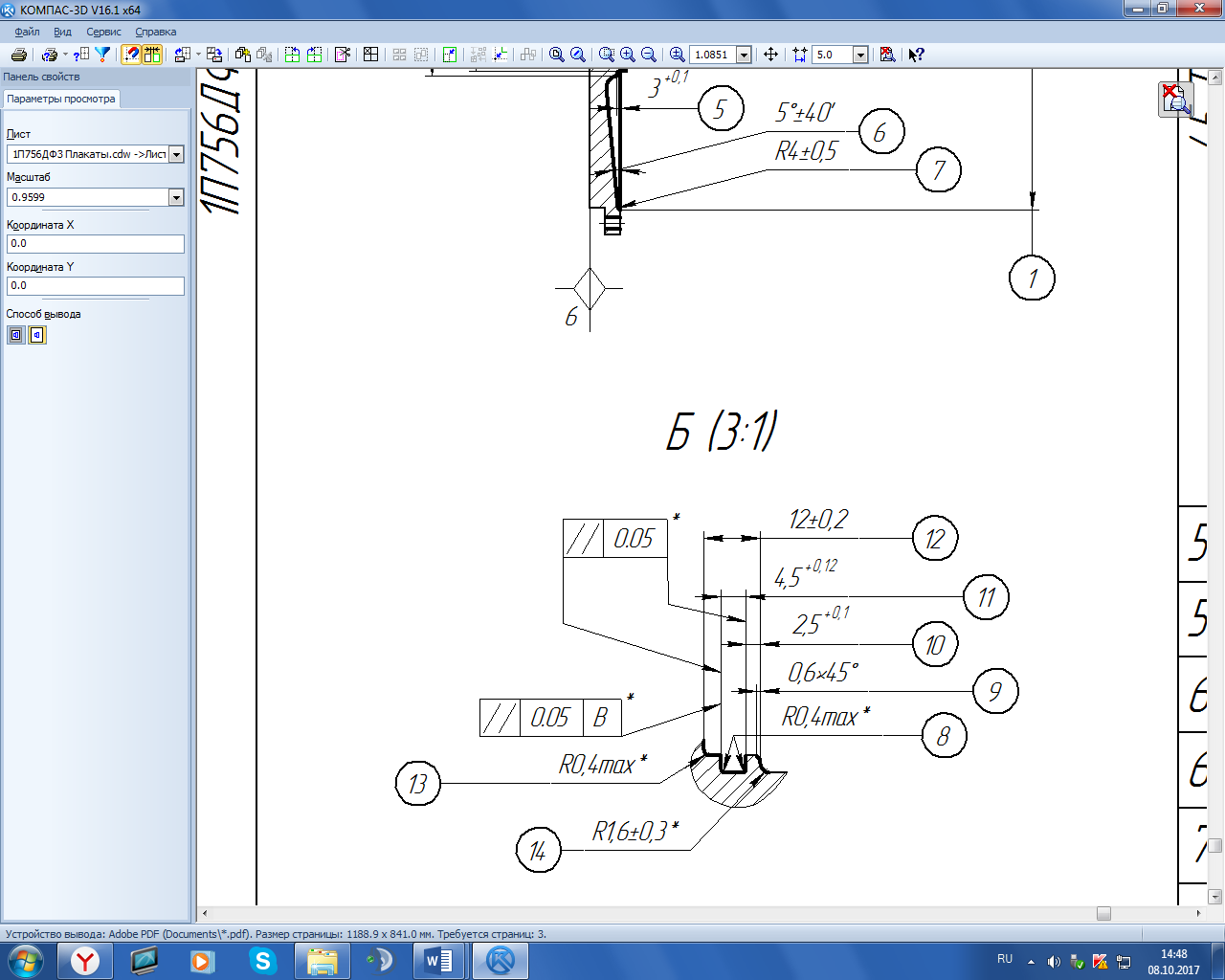This screenshot has height=980, width=1225.
Task: Click the zoom-in magnifier with plus sign
Action: click(x=628, y=55)
